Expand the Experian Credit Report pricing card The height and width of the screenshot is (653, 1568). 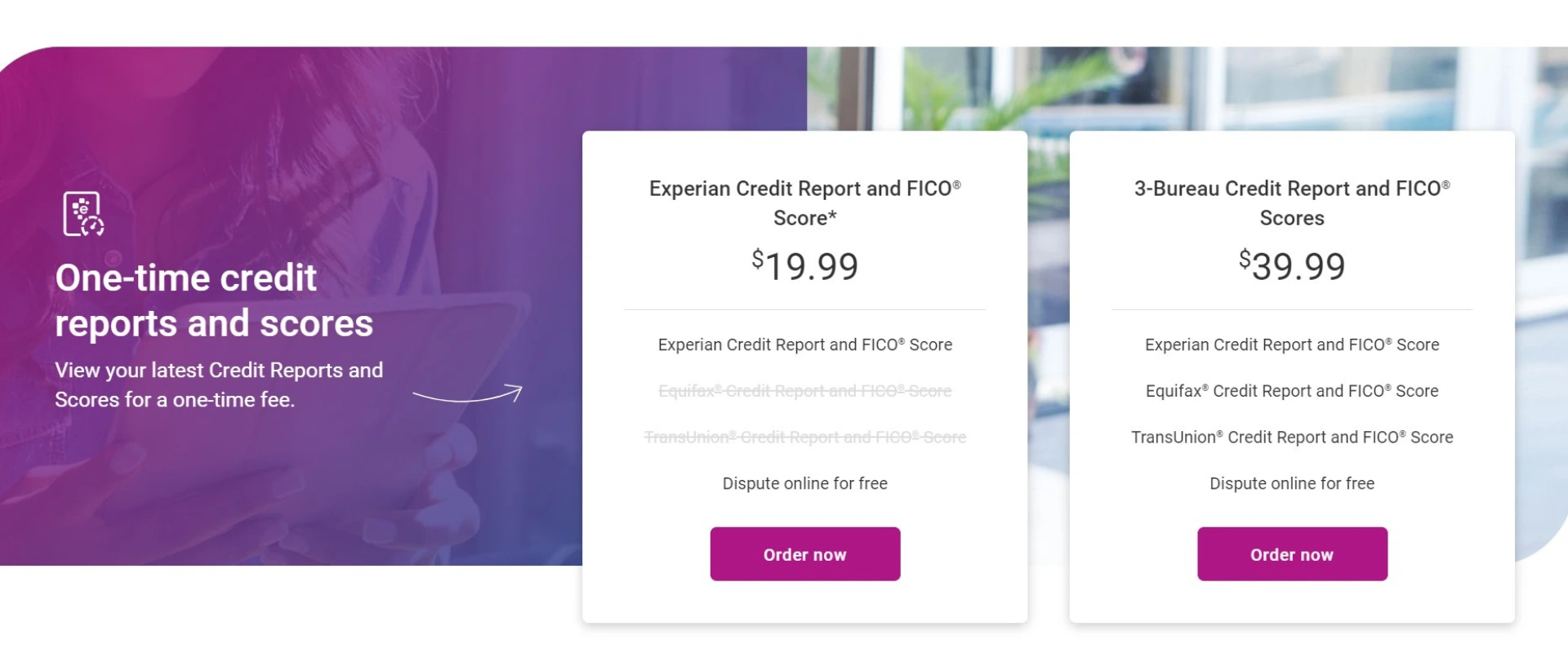click(804, 375)
